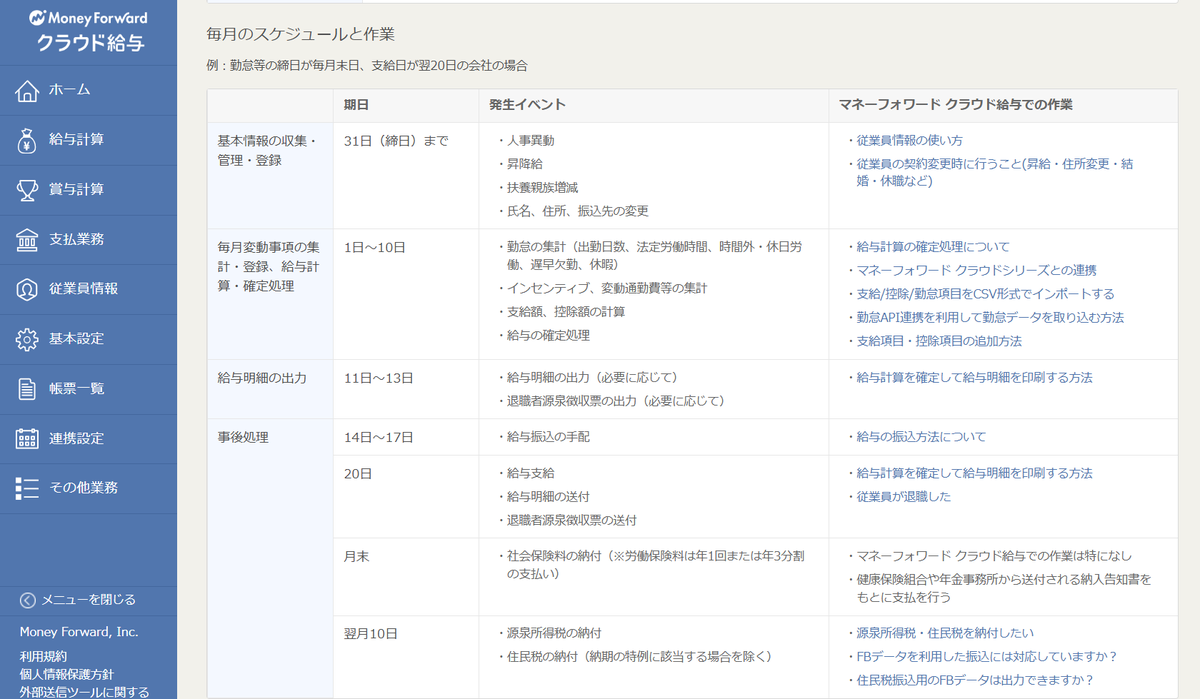Screen dimensions: 1200x699
Task: Open 給与明細を印刷する方法 link in 20日 row
Action: [x=974, y=473]
